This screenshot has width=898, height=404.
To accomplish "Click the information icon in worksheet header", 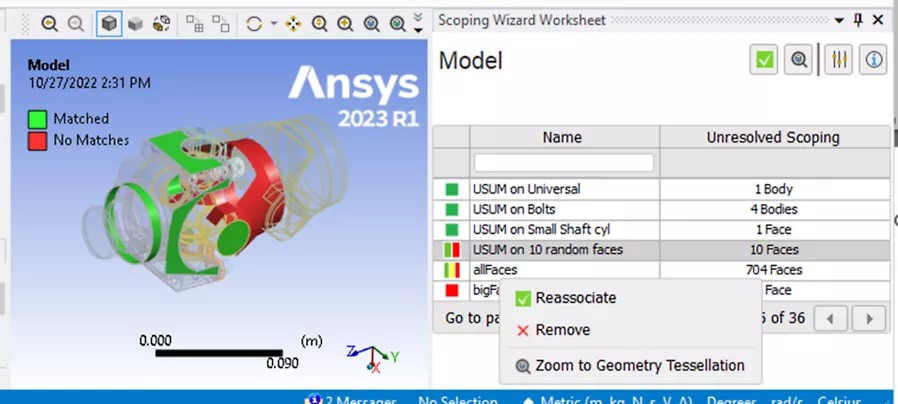I will click(x=873, y=60).
